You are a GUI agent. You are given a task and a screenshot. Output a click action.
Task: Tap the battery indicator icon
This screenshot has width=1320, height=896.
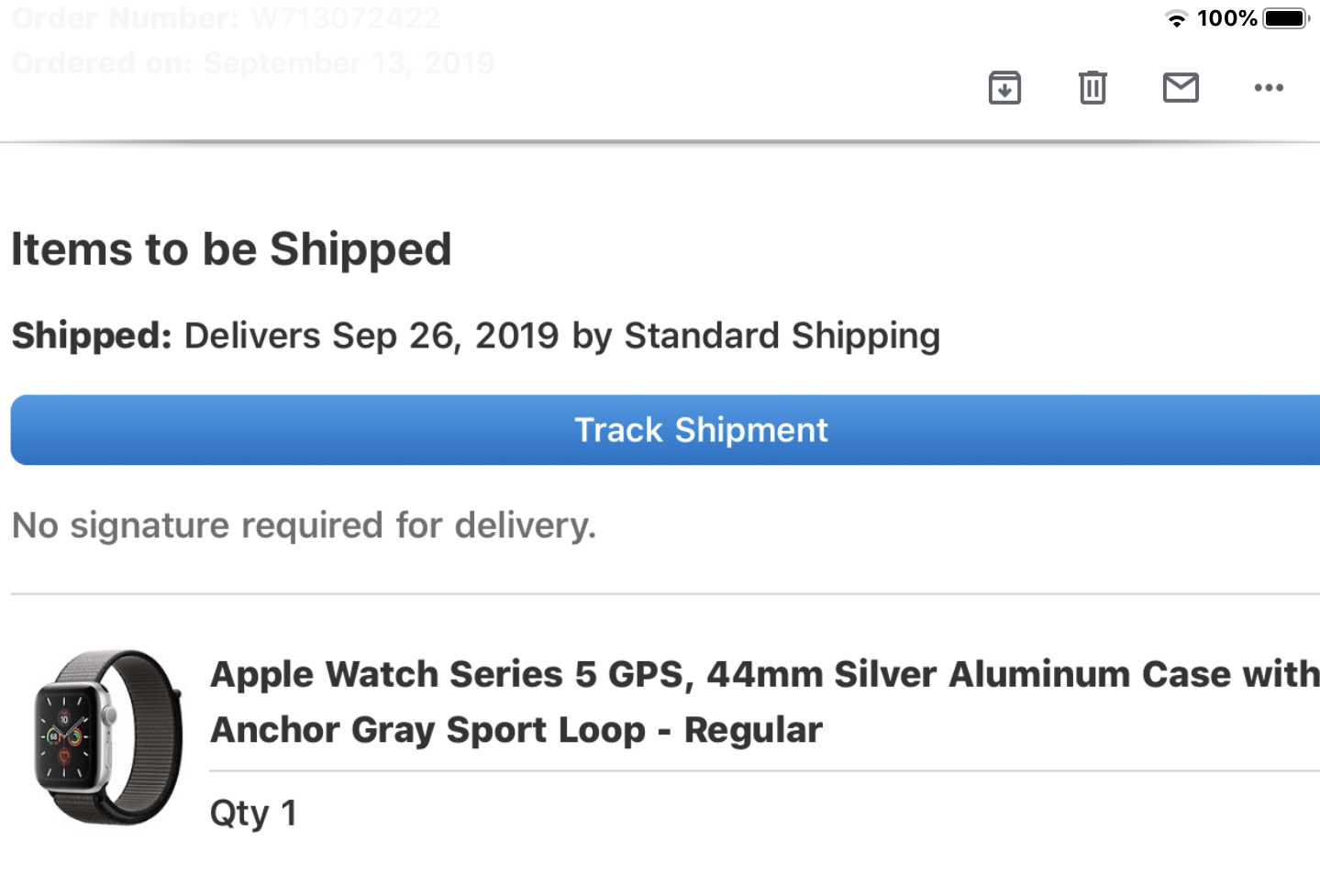tap(1286, 18)
